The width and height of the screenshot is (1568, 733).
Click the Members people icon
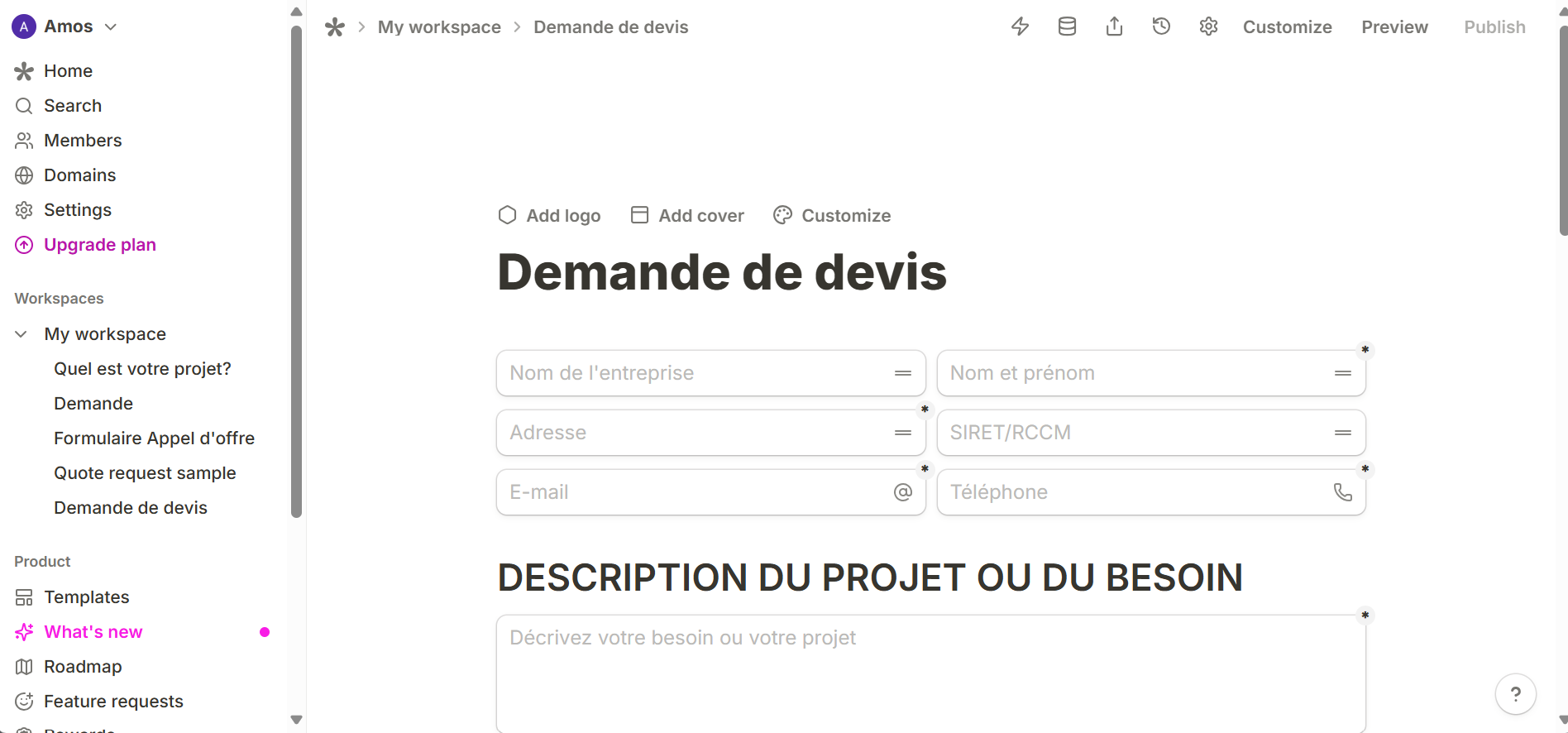tap(24, 141)
